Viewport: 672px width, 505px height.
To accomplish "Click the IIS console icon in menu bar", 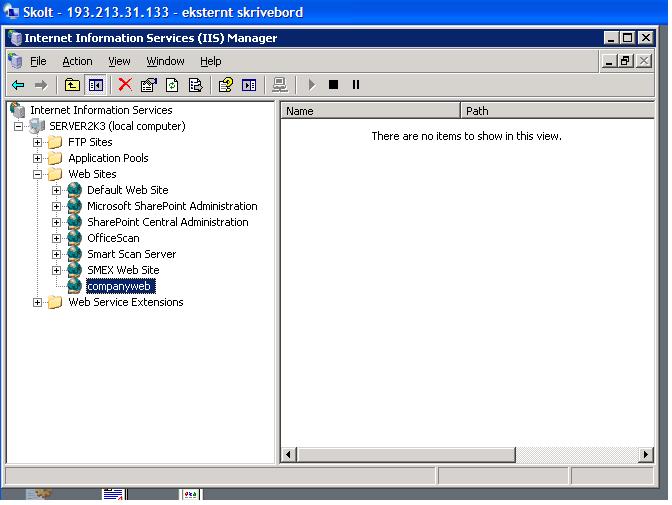I will (x=15, y=61).
